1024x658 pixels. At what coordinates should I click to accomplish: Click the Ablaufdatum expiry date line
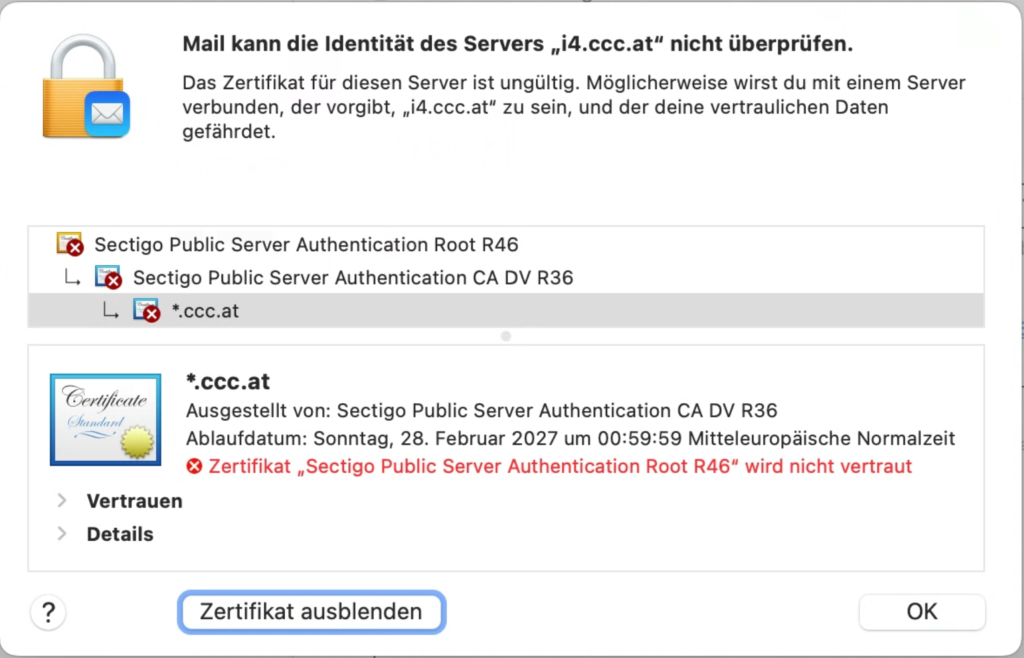[570, 438]
